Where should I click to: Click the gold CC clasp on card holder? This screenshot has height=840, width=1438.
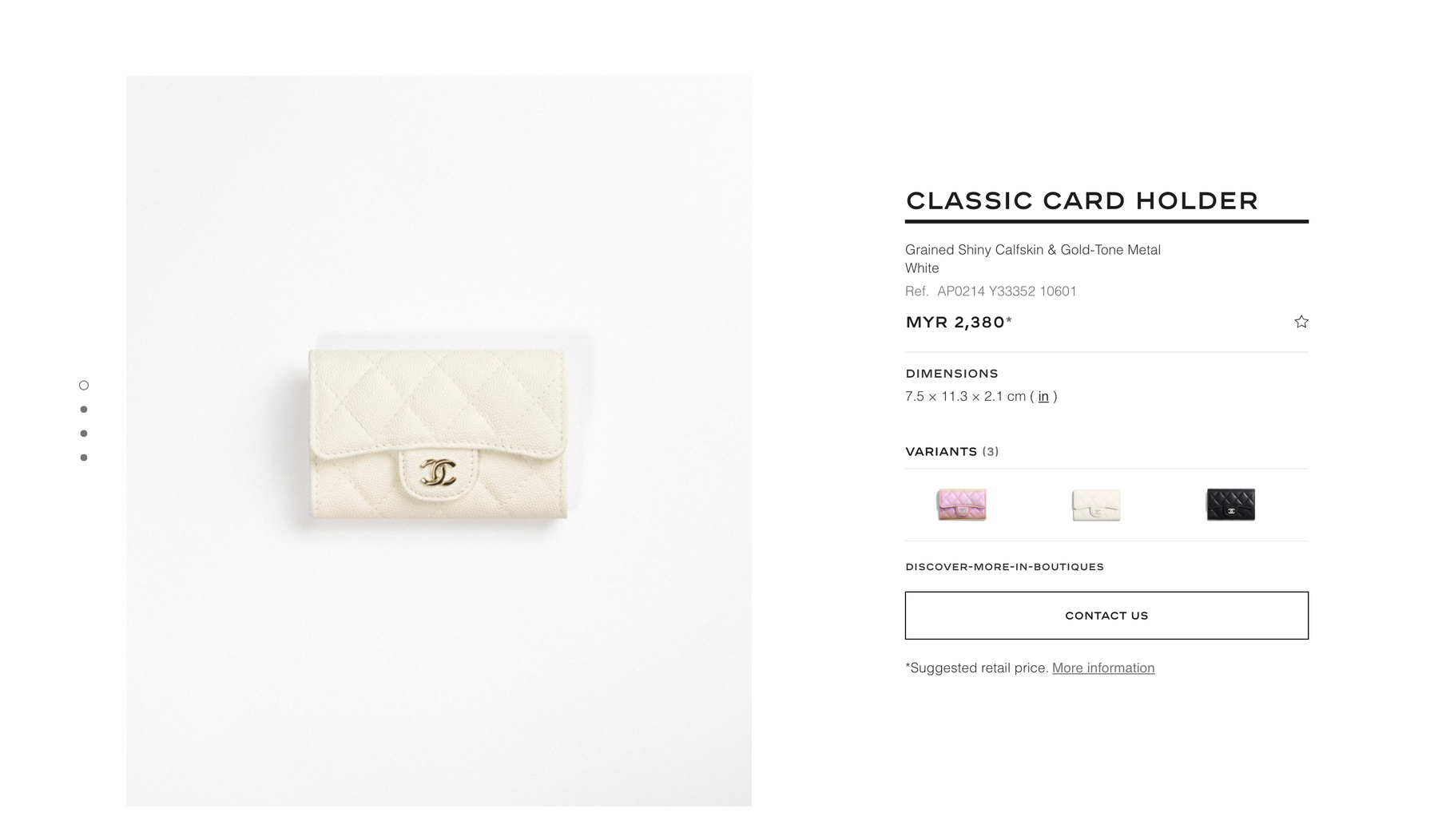(439, 472)
